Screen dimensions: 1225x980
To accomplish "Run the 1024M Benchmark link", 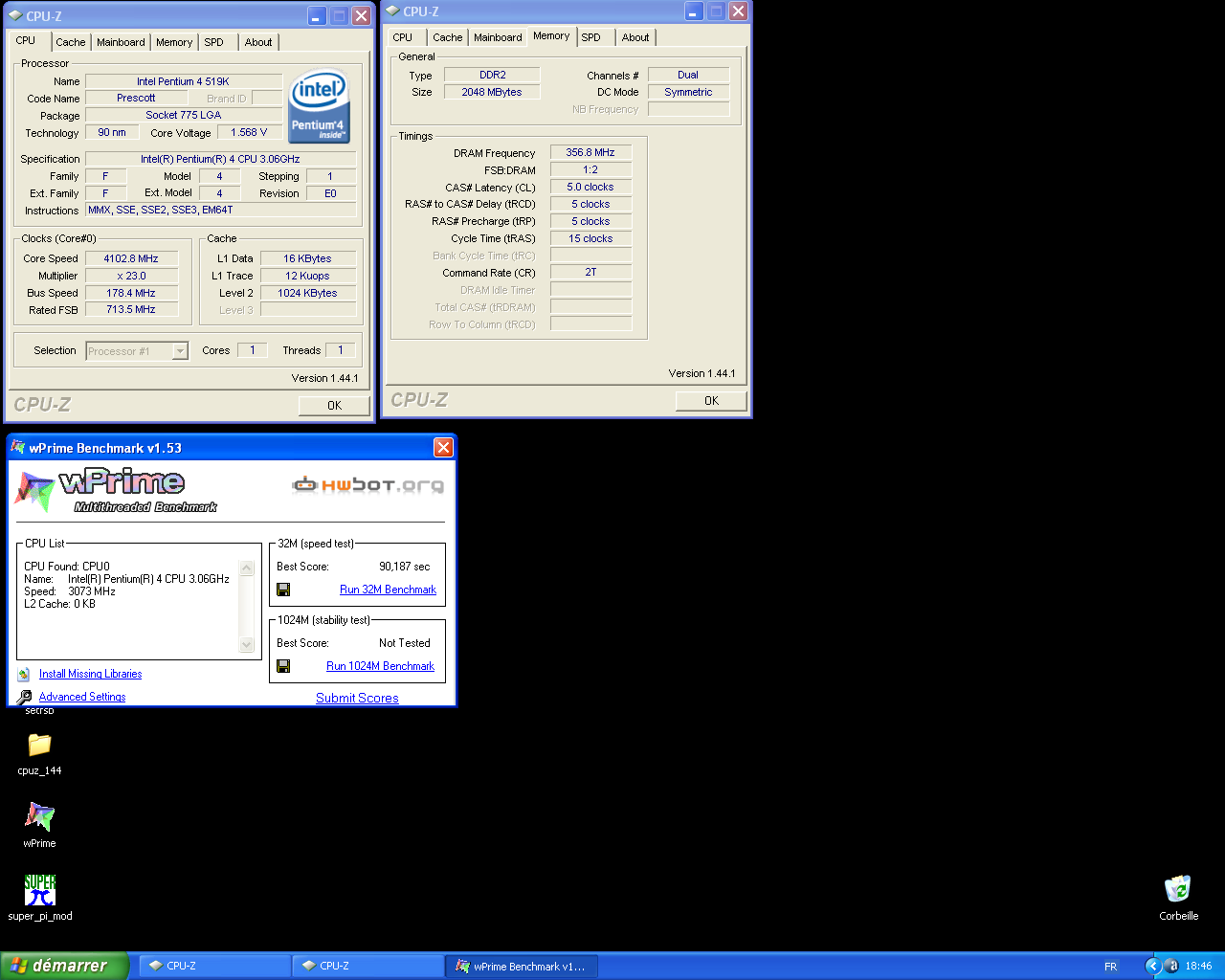I will [380, 666].
